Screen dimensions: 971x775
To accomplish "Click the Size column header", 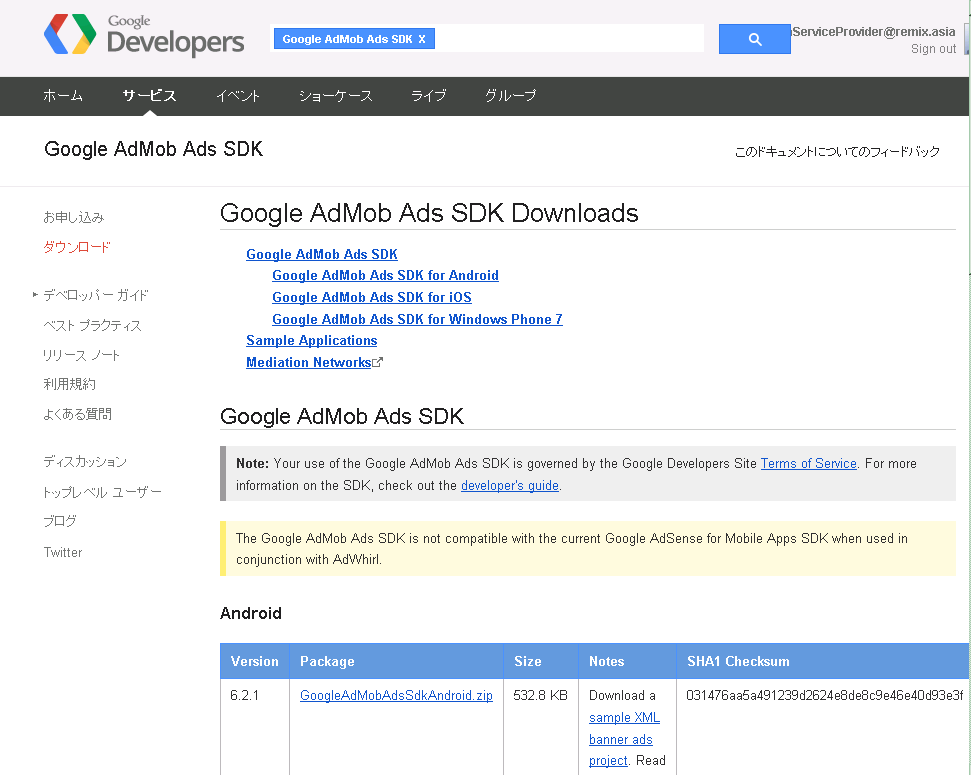I will [x=541, y=661].
